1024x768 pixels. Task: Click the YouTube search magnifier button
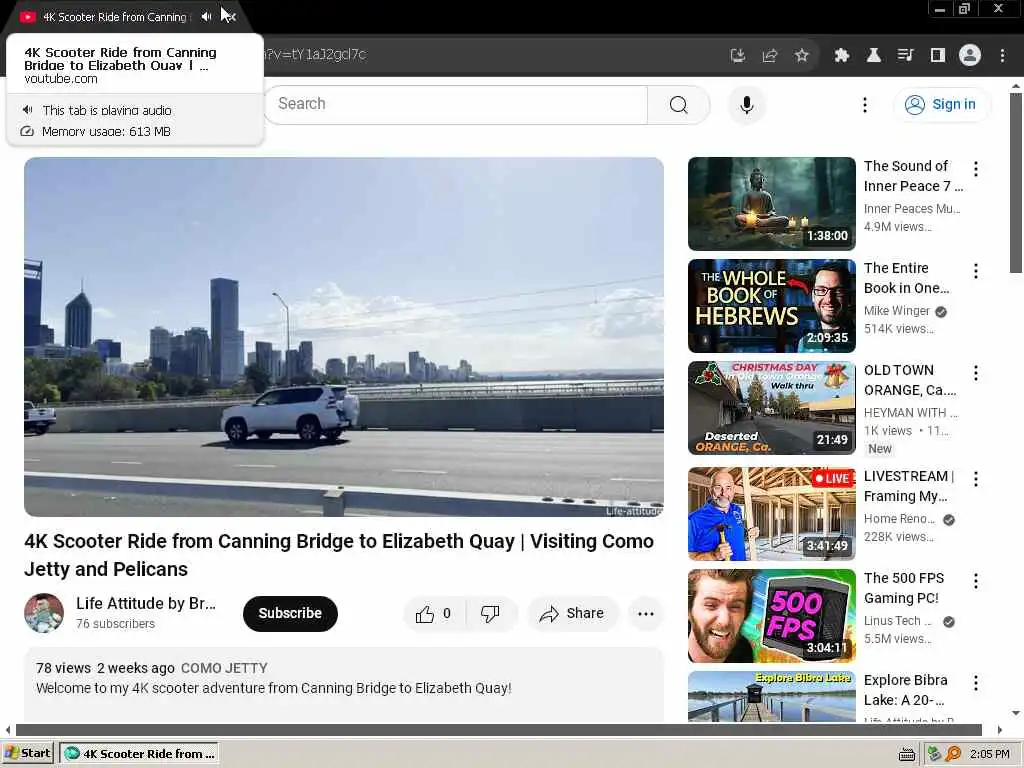point(679,104)
